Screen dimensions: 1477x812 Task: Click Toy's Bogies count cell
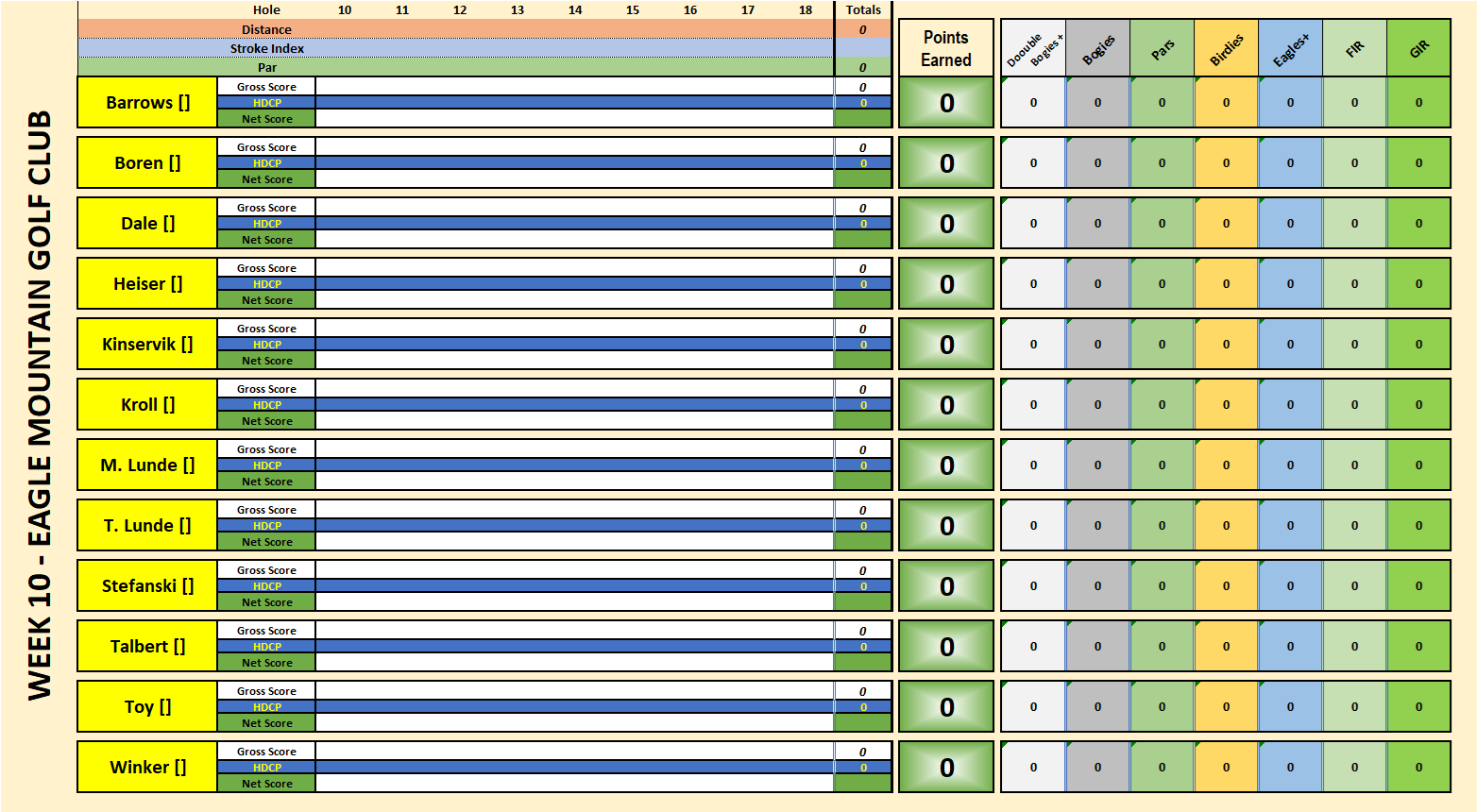tap(1097, 707)
